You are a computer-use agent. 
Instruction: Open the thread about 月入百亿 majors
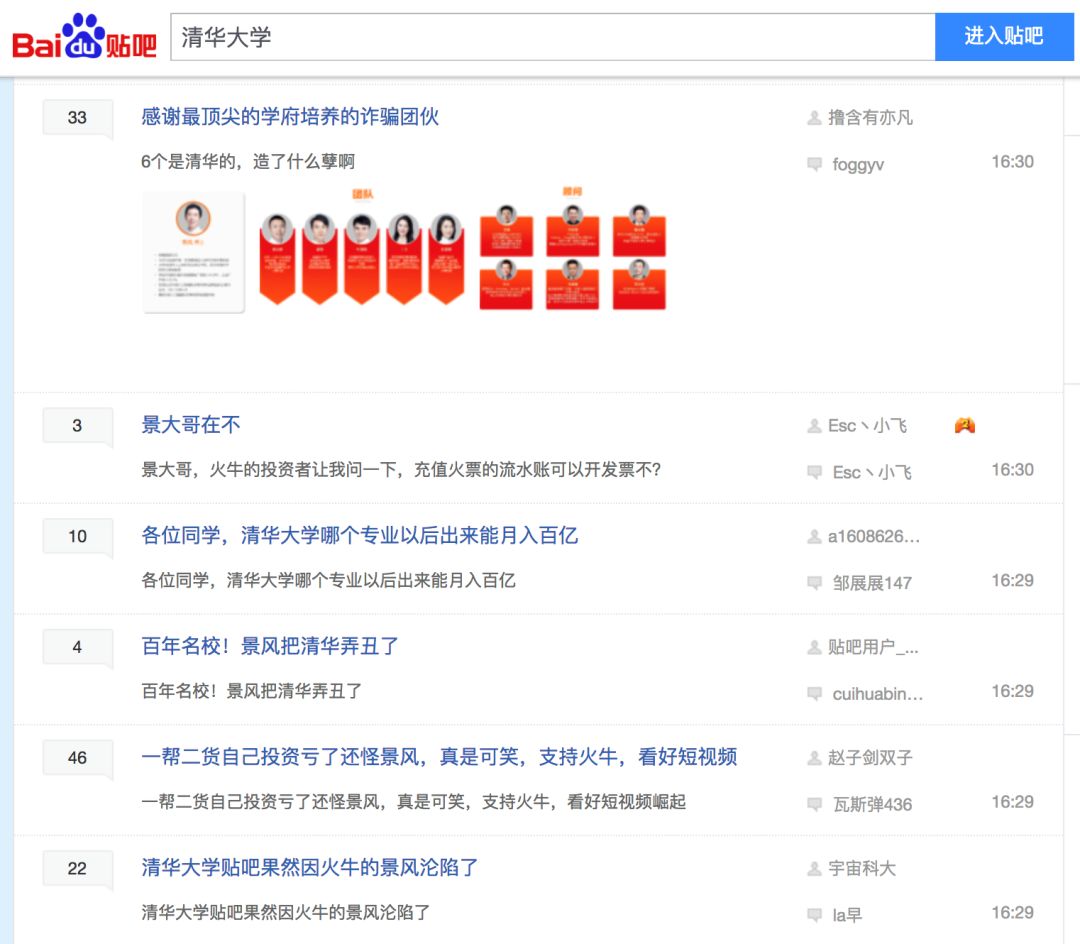coord(360,536)
